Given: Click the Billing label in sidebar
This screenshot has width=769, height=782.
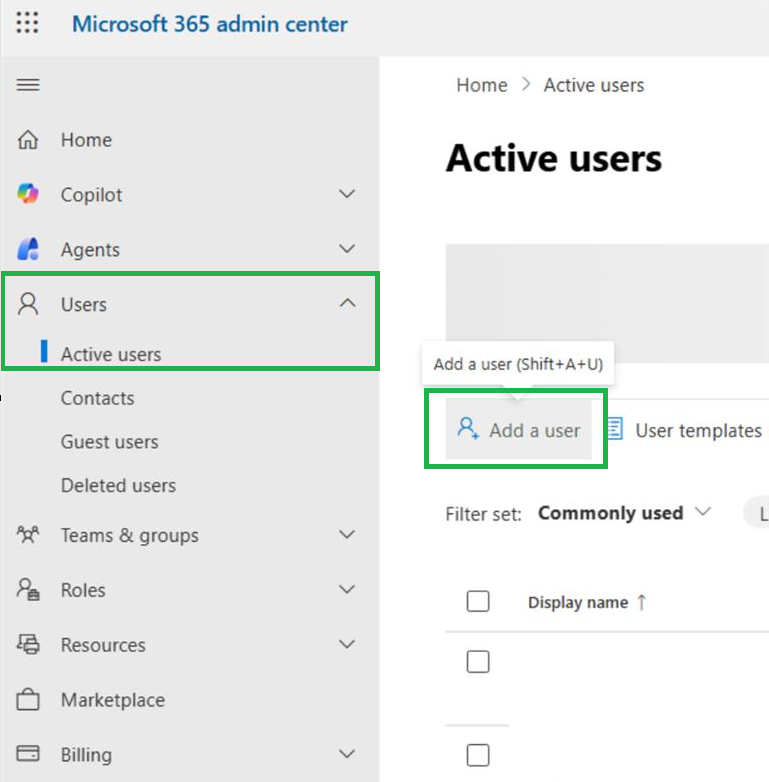Looking at the screenshot, I should [86, 755].
